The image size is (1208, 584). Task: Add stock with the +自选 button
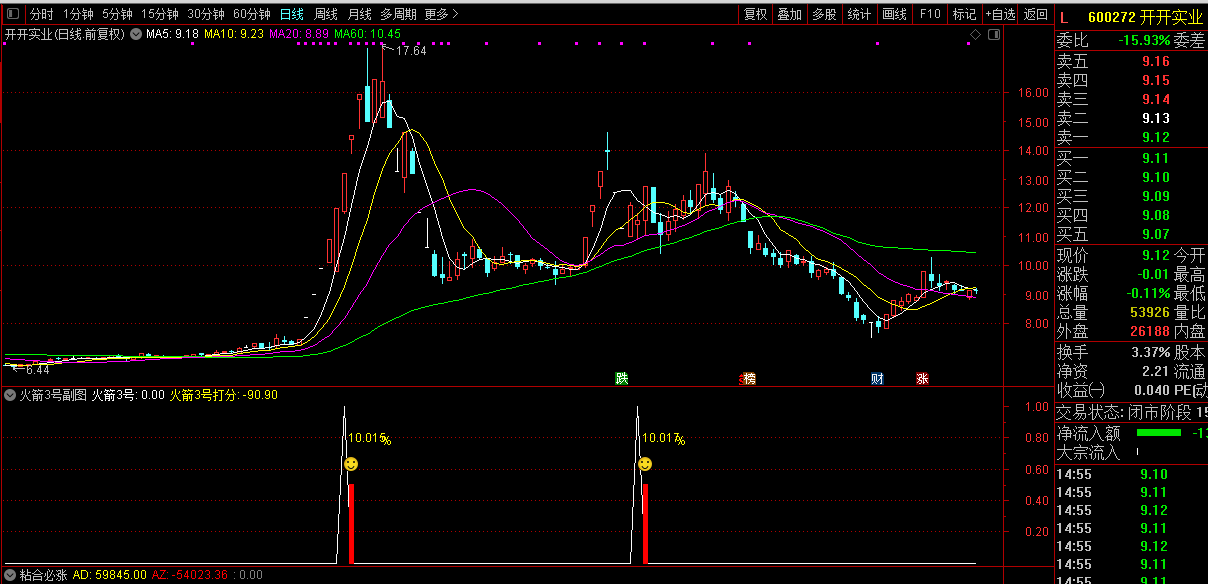[x=1000, y=14]
